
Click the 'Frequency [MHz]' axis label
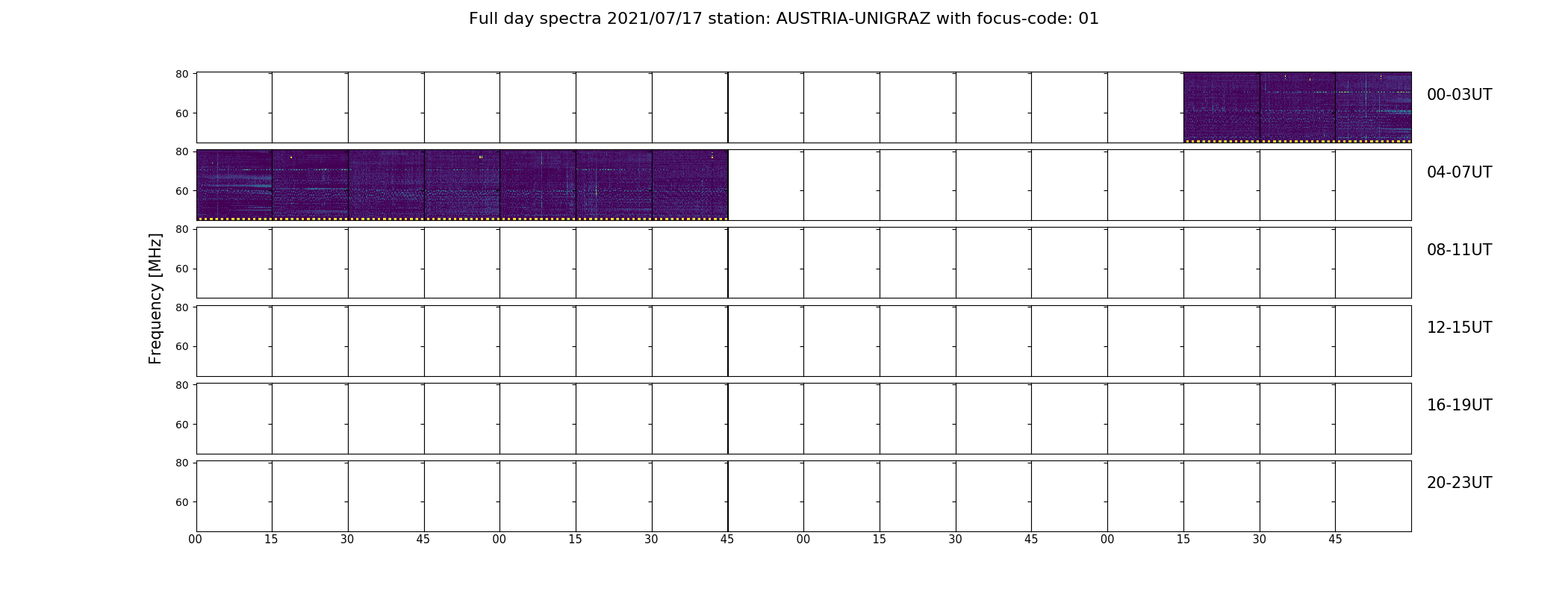155,298
